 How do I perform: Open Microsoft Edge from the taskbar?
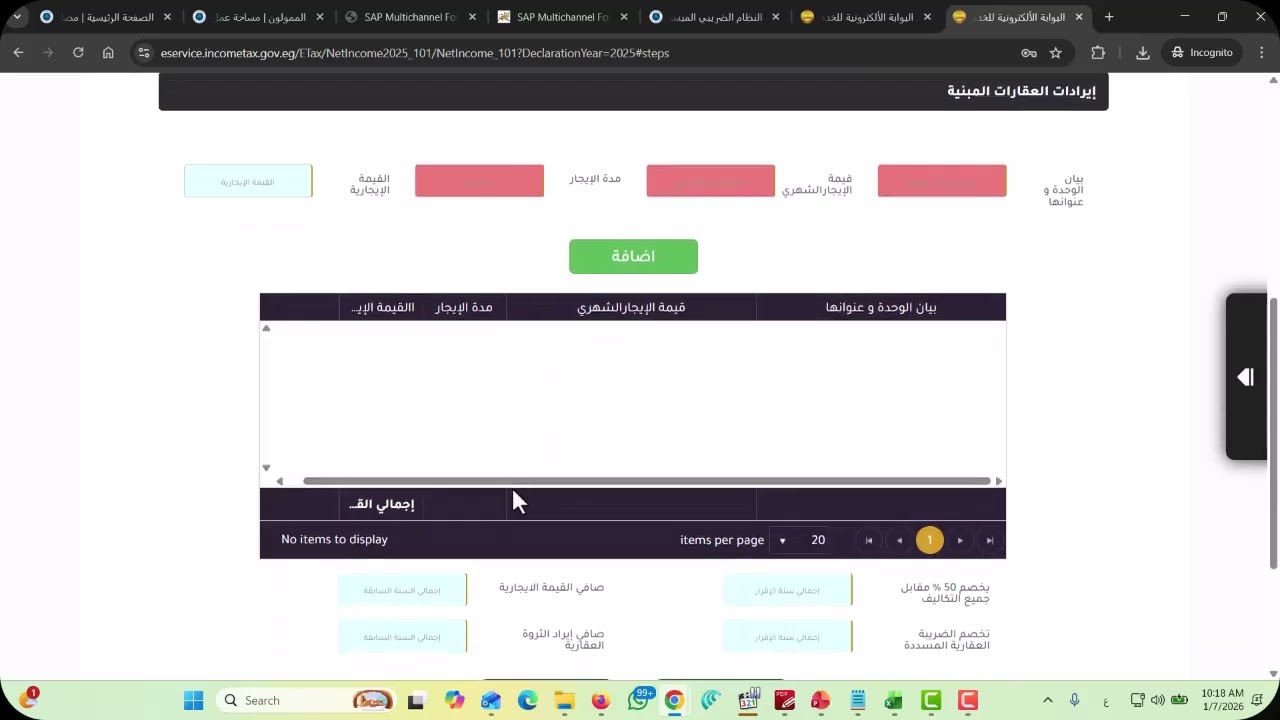coord(527,700)
